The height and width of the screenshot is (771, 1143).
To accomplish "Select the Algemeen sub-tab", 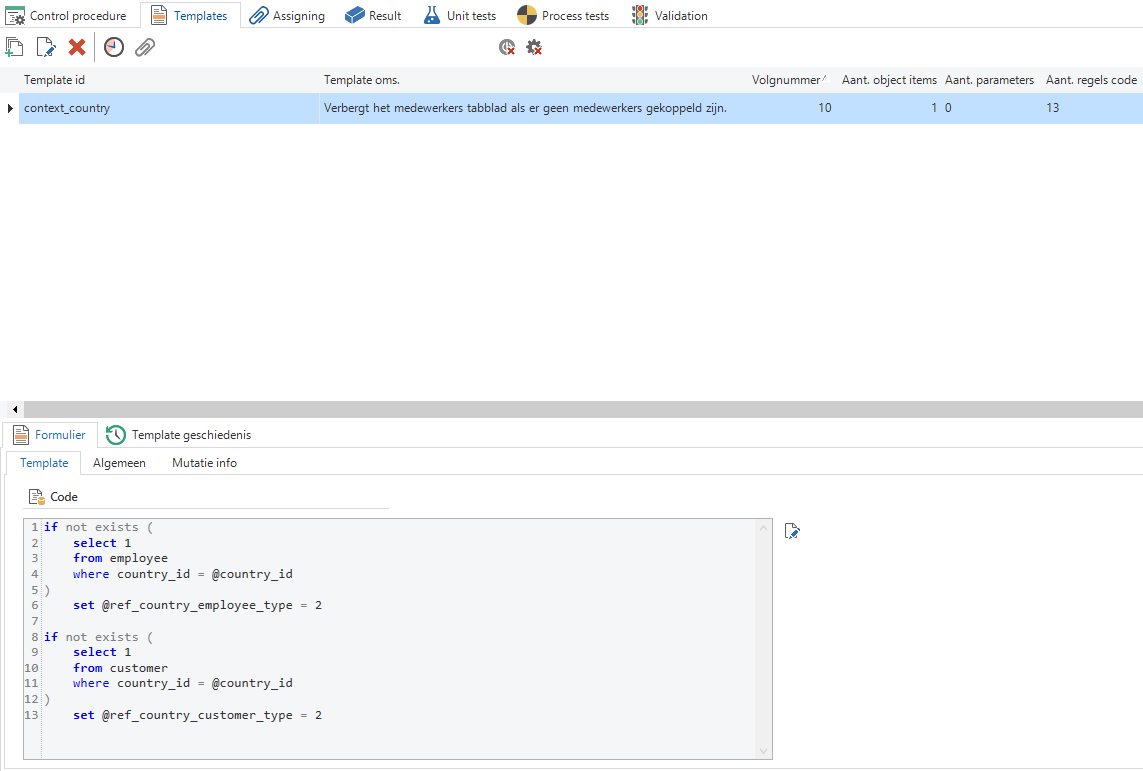I will click(x=119, y=463).
